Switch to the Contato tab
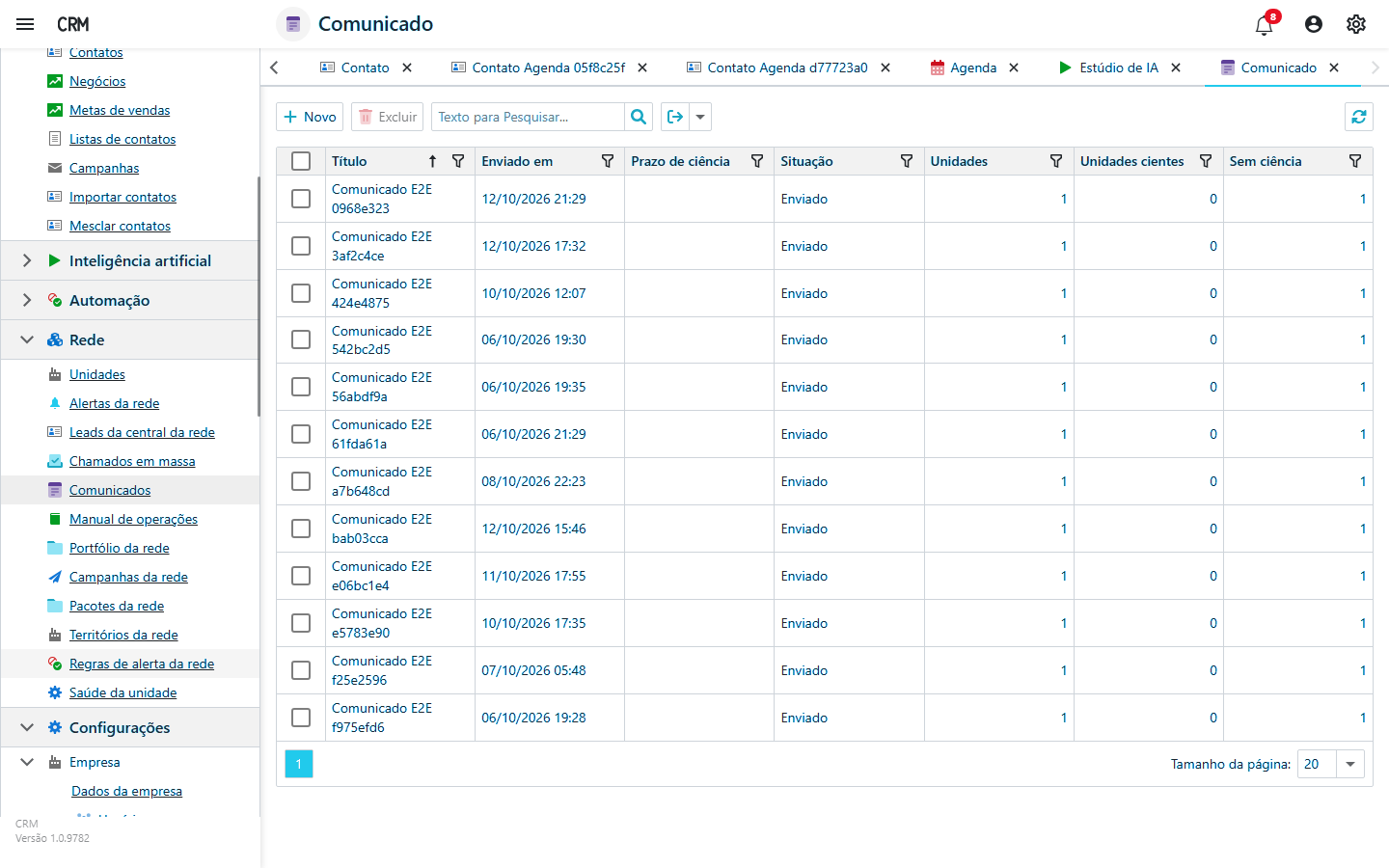The height and width of the screenshot is (868, 1389). pos(354,68)
